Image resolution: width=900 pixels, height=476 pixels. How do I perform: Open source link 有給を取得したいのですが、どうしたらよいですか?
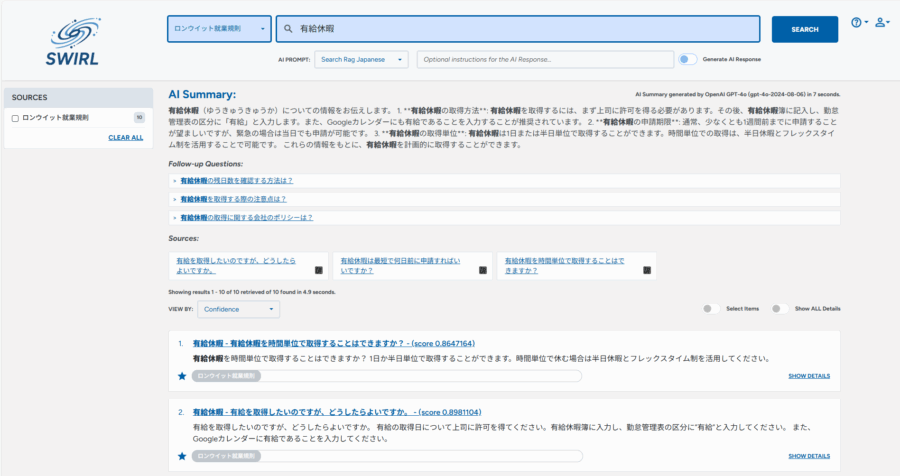coord(236,265)
